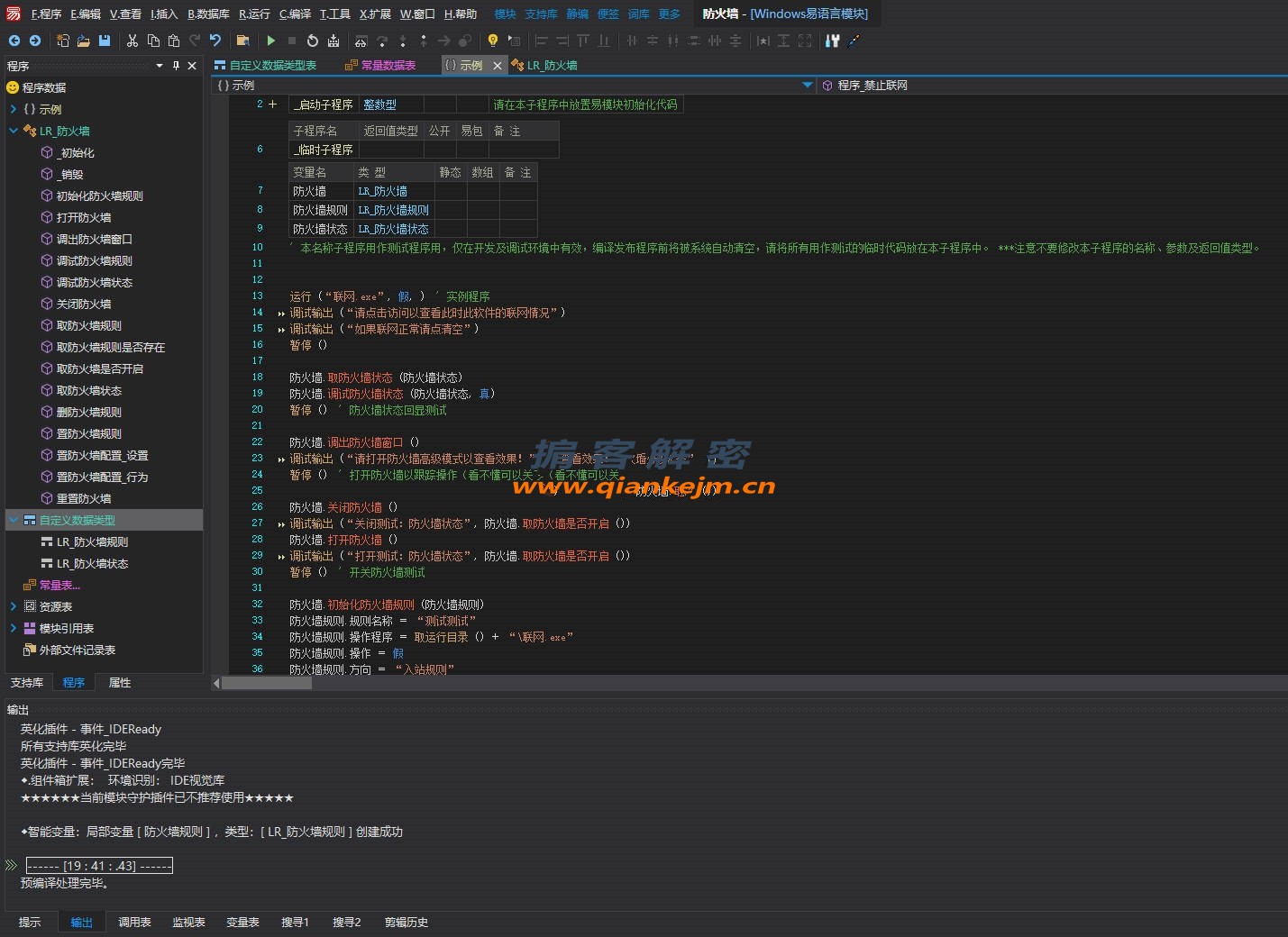Switch to LR_防火墙 editor tab
Image resolution: width=1288 pixels, height=937 pixels.
(x=544, y=66)
